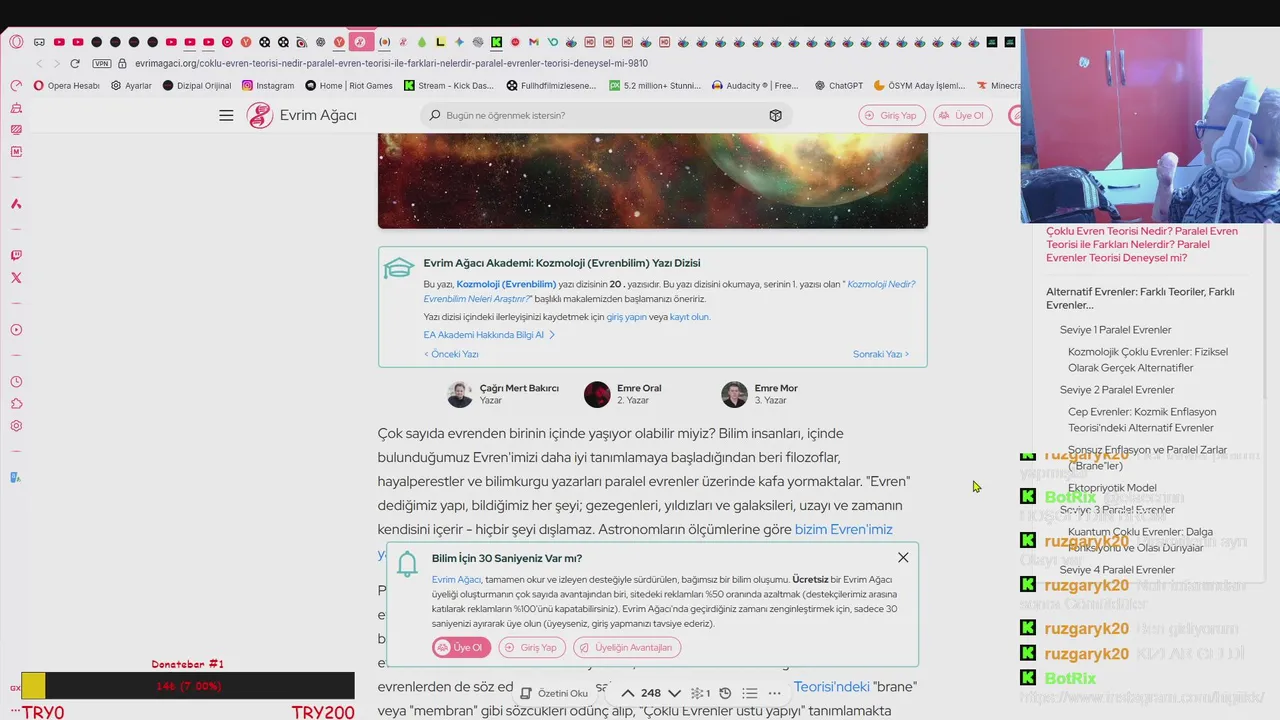Open the sidebar history clock icon
This screenshot has width=1280, height=720.
16,382
